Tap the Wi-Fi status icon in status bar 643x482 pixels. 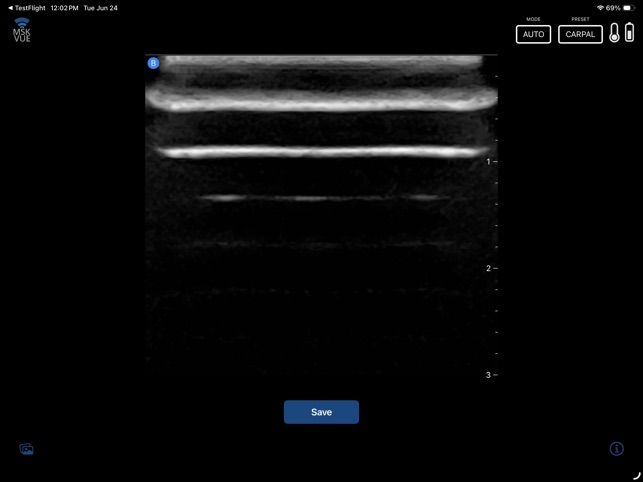pyautogui.click(x=600, y=8)
